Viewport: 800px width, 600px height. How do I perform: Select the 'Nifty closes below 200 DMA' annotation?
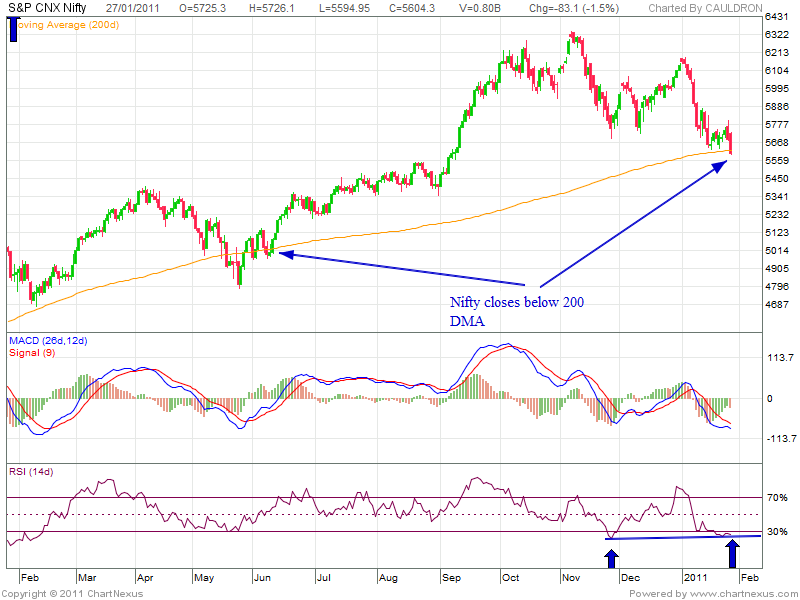[x=516, y=311]
